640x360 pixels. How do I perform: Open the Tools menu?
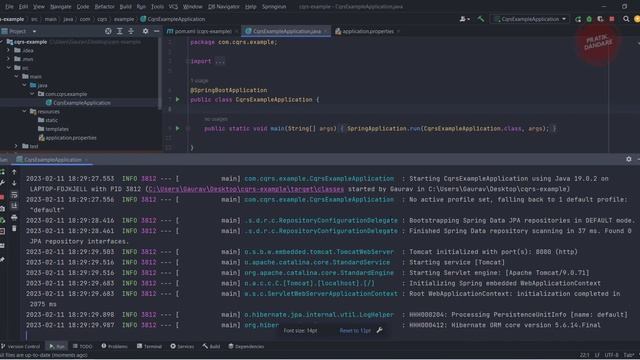[x=157, y=7]
